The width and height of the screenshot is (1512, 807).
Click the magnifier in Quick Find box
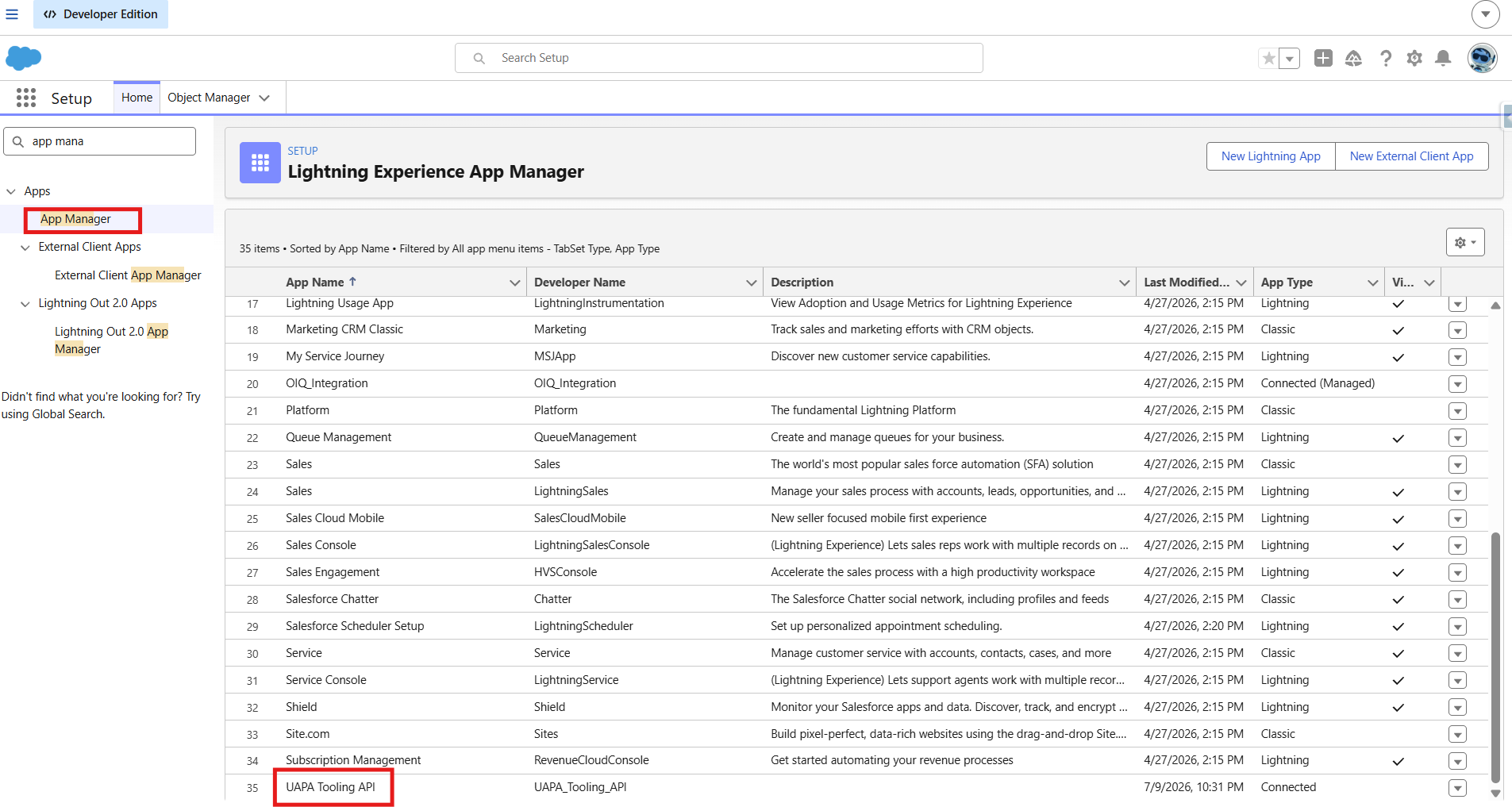(x=18, y=141)
